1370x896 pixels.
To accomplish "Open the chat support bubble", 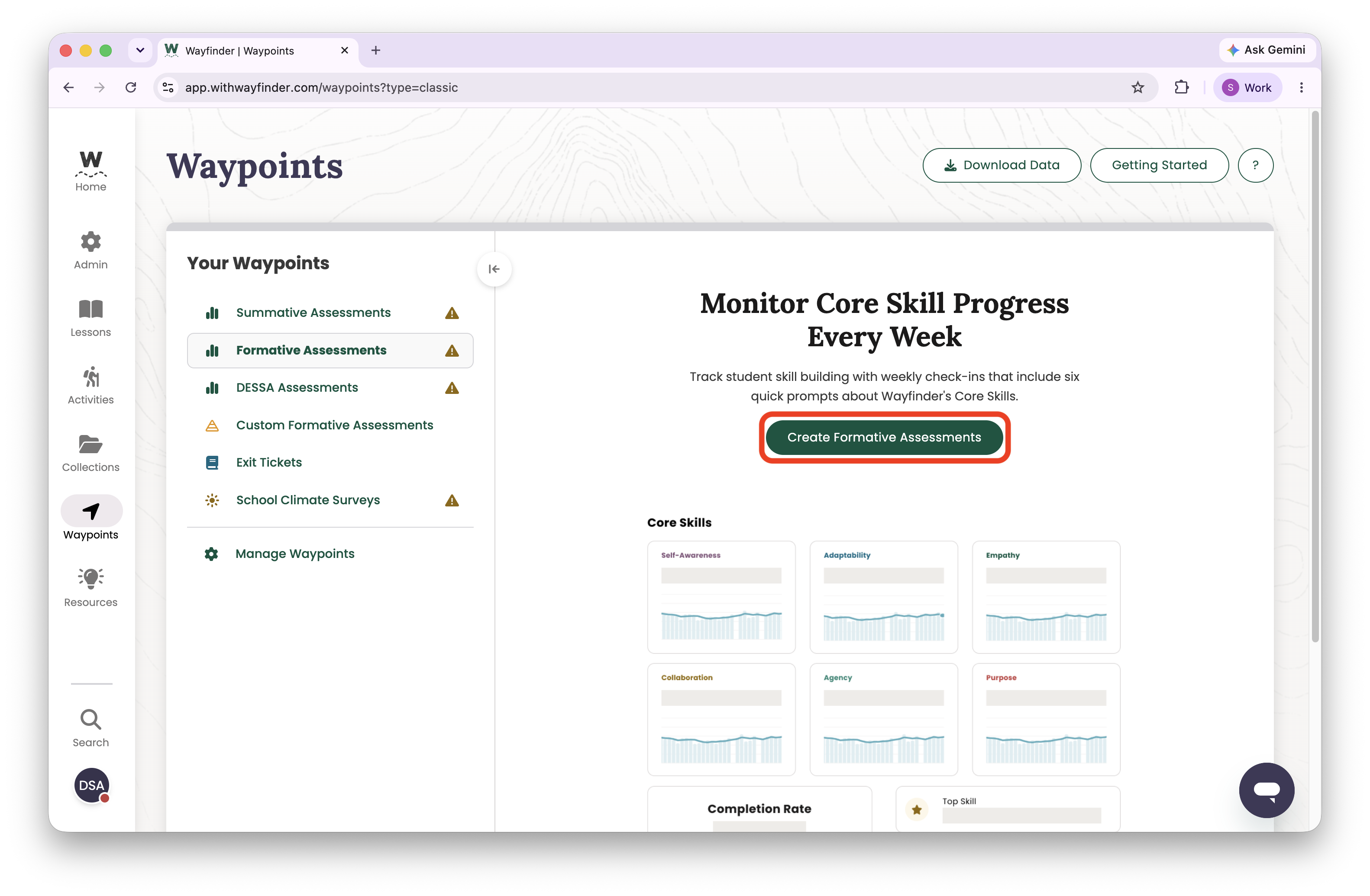I will click(1267, 790).
